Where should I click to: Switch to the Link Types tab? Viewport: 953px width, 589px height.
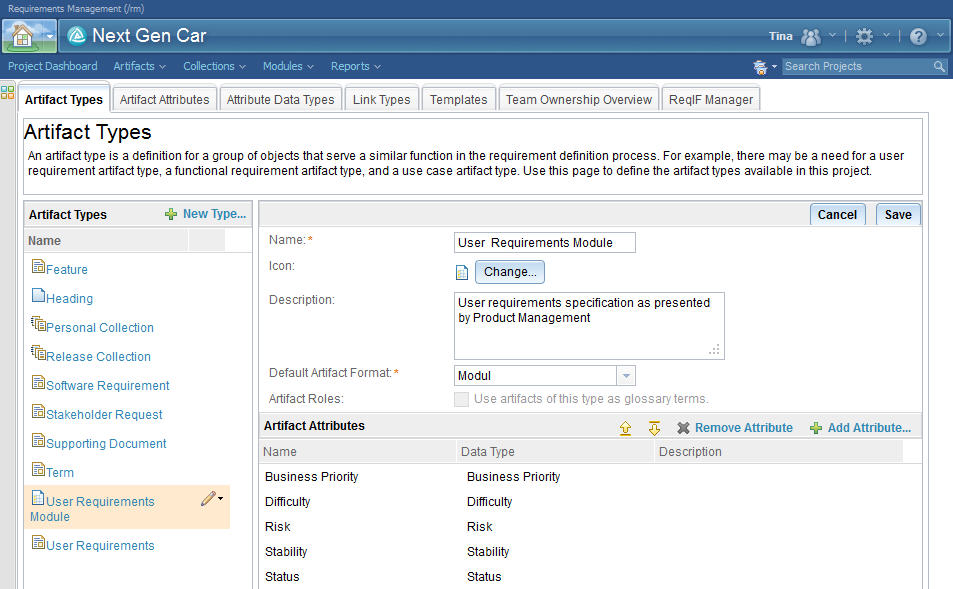click(x=381, y=100)
